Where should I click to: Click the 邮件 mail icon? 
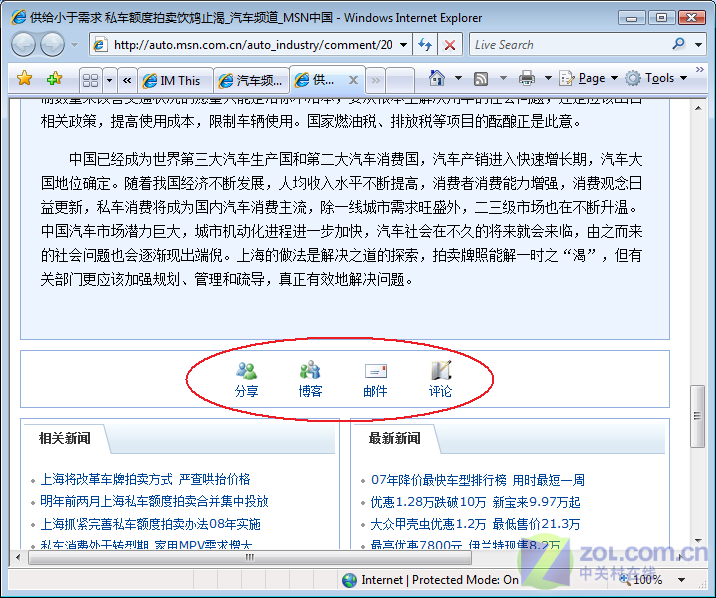(x=375, y=371)
